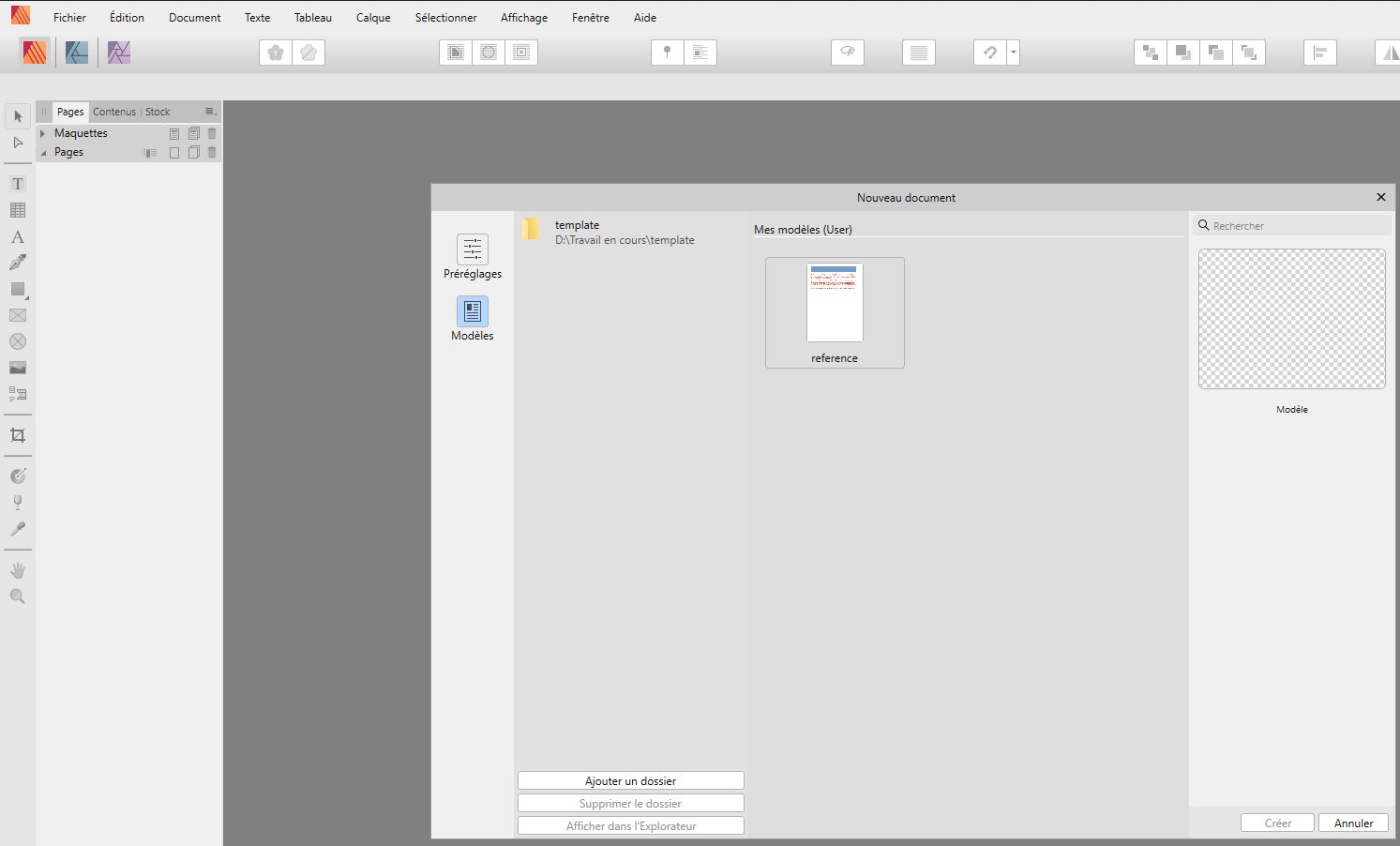Select the Rectangle shape tool

point(18,289)
